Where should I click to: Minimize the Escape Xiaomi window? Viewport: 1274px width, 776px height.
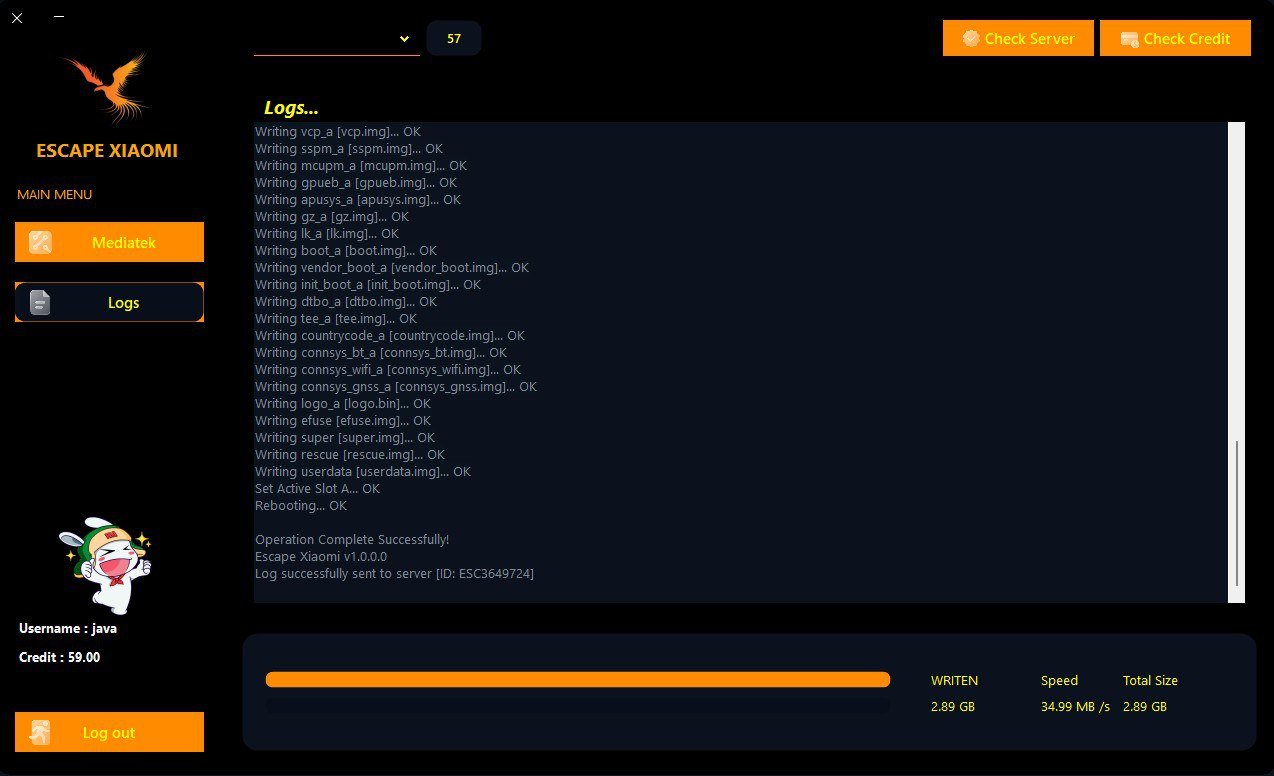pyautogui.click(x=59, y=17)
